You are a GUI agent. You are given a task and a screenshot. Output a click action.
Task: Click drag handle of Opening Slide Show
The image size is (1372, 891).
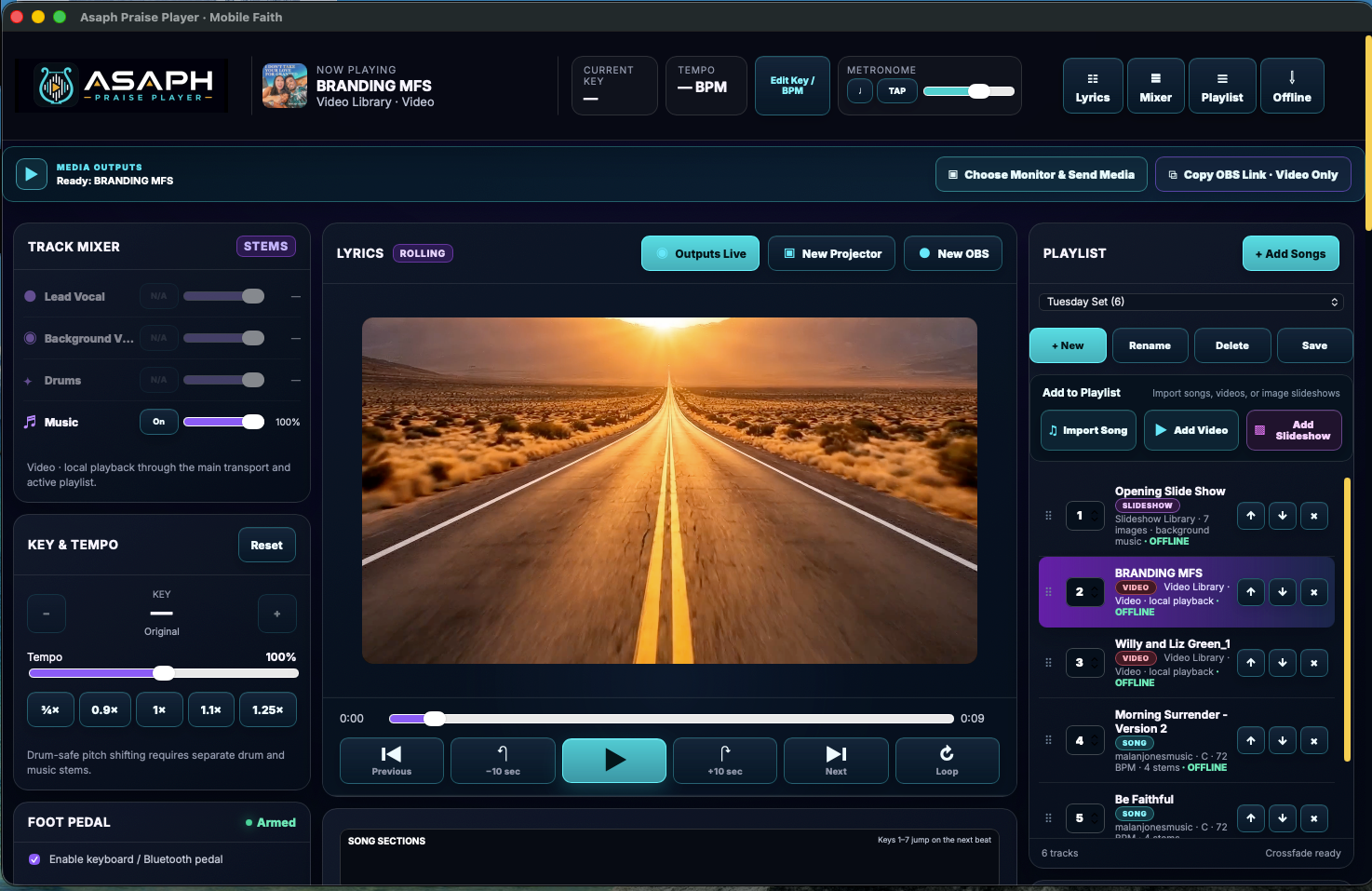coord(1048,515)
